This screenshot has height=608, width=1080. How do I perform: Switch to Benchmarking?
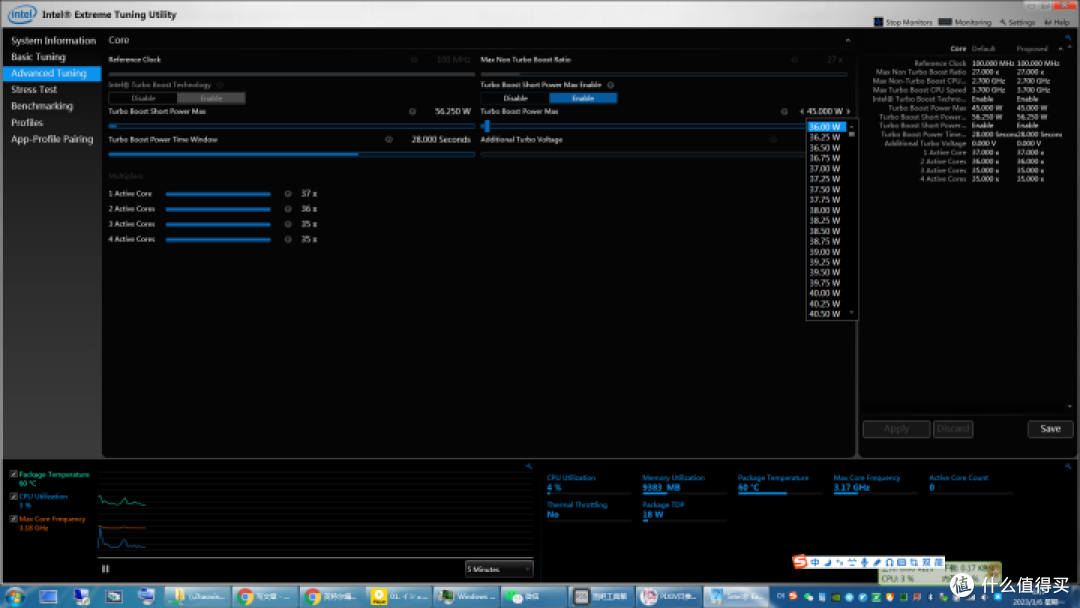(41, 106)
